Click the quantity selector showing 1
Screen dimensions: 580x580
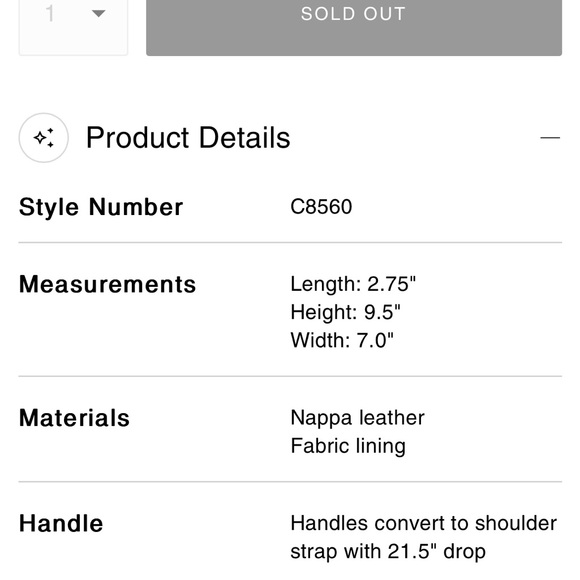[x=73, y=27]
